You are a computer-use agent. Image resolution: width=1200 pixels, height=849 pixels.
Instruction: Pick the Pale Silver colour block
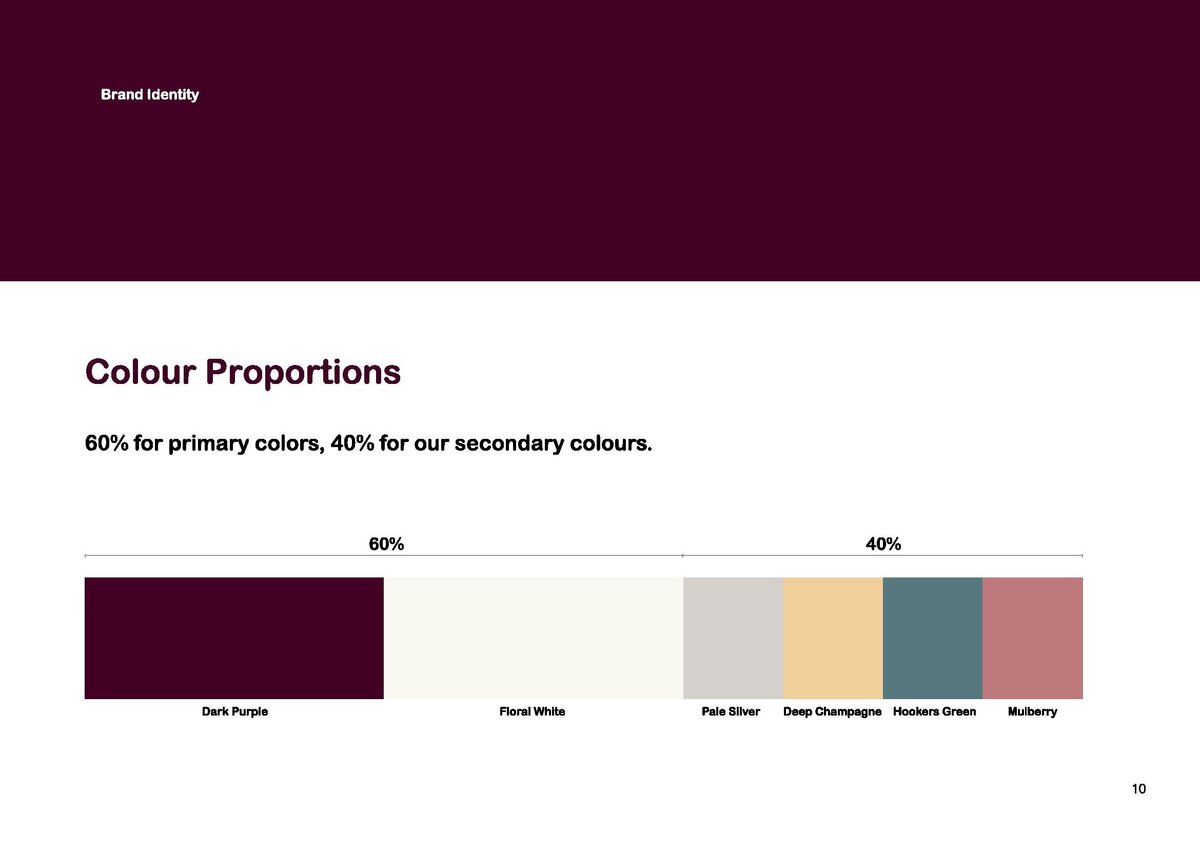pyautogui.click(x=733, y=638)
